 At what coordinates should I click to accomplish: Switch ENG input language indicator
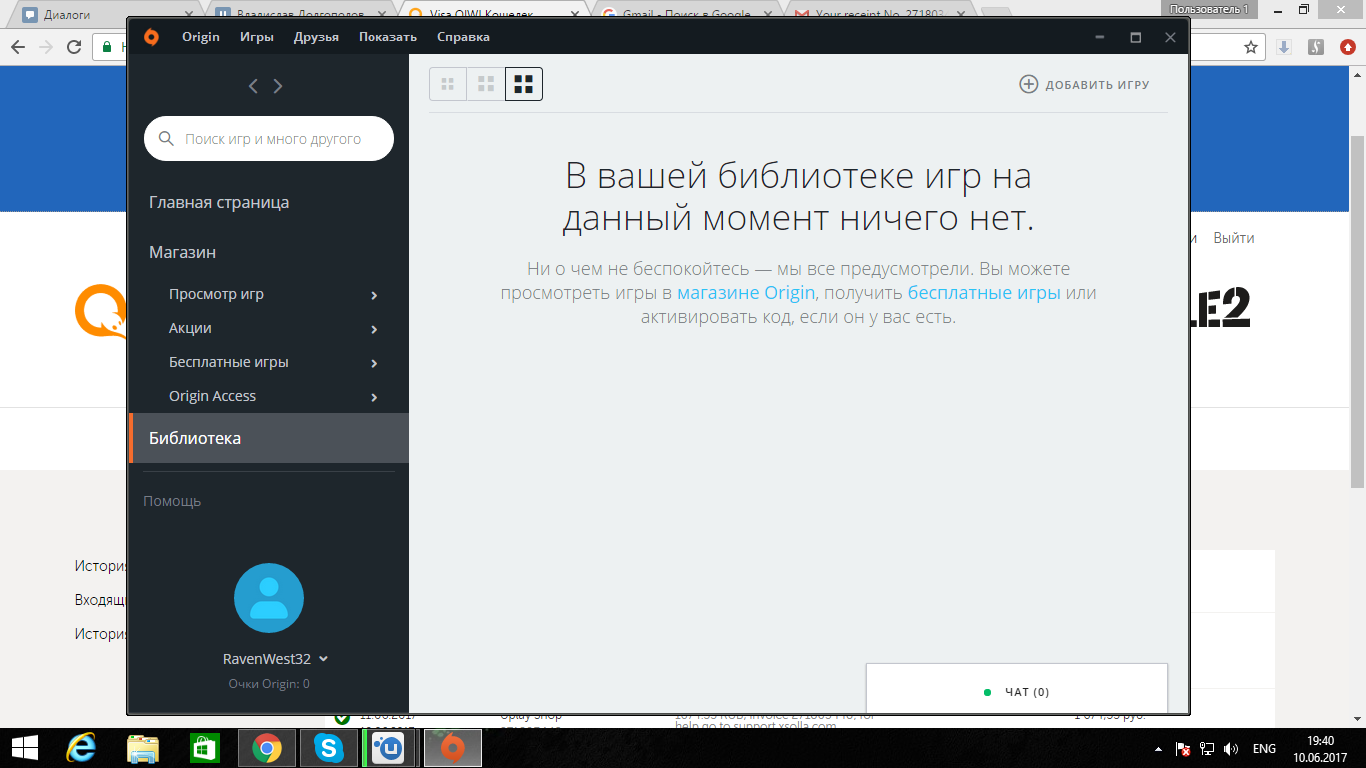pyautogui.click(x=1264, y=748)
